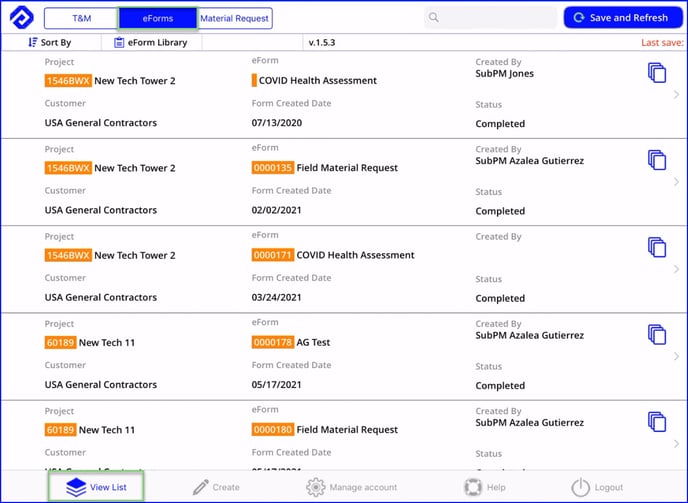Screen dimensions: 688x503
Task: Click the Manage account gear icon
Action: coord(315,487)
